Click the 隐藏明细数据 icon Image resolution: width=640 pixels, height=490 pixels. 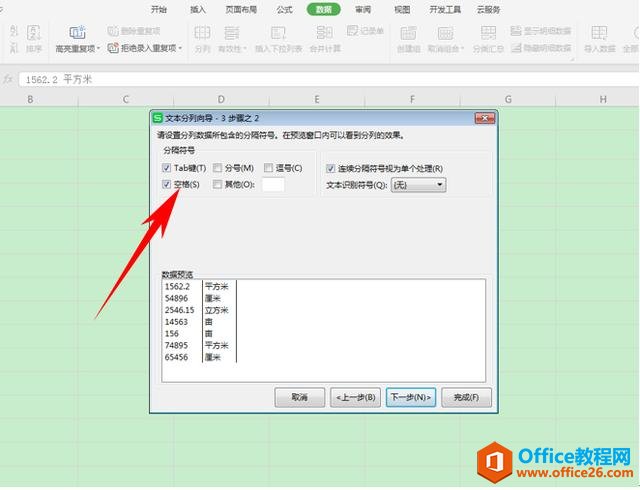coord(516,48)
